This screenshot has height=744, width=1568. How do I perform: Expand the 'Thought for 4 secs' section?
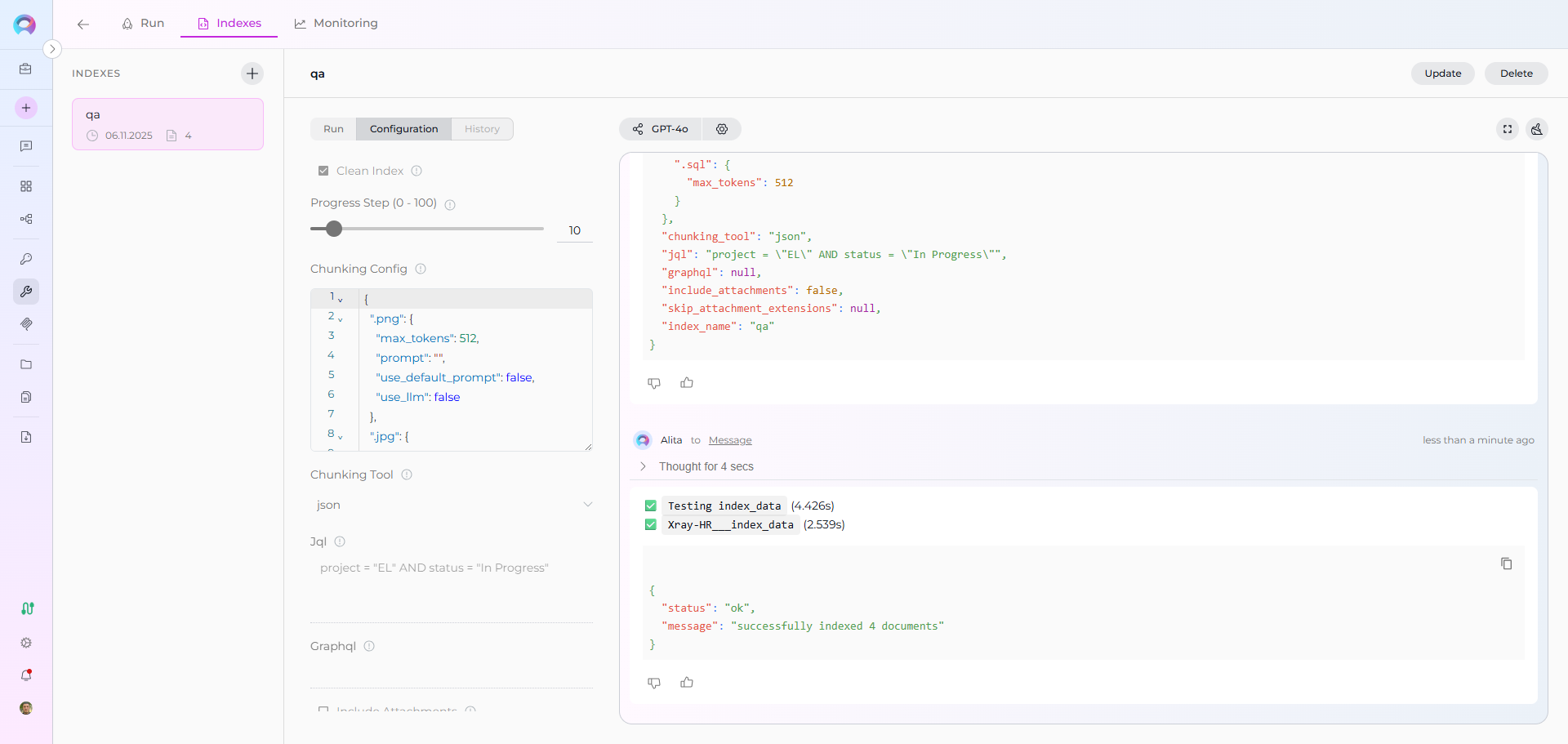pyautogui.click(x=644, y=466)
